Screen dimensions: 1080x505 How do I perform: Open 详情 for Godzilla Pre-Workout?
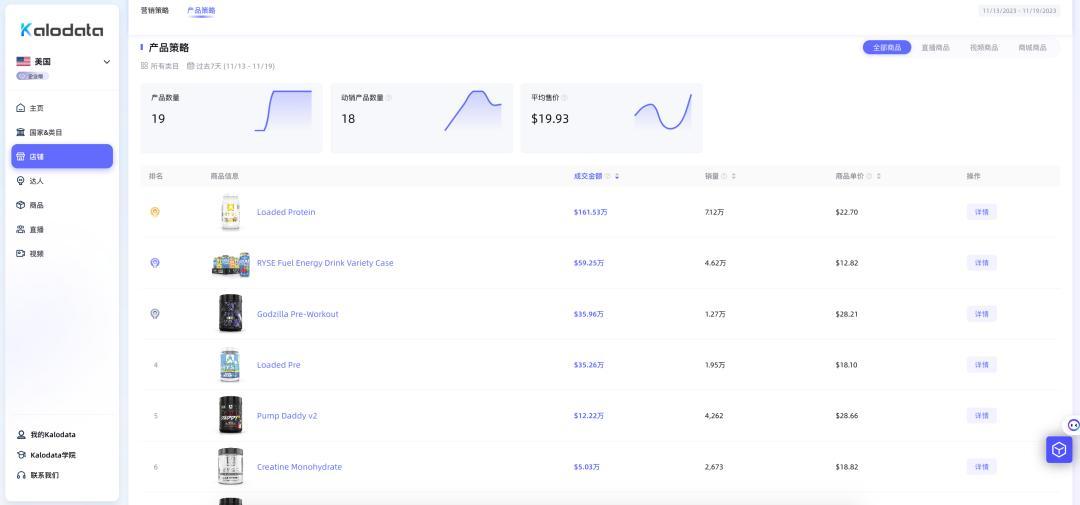click(982, 314)
